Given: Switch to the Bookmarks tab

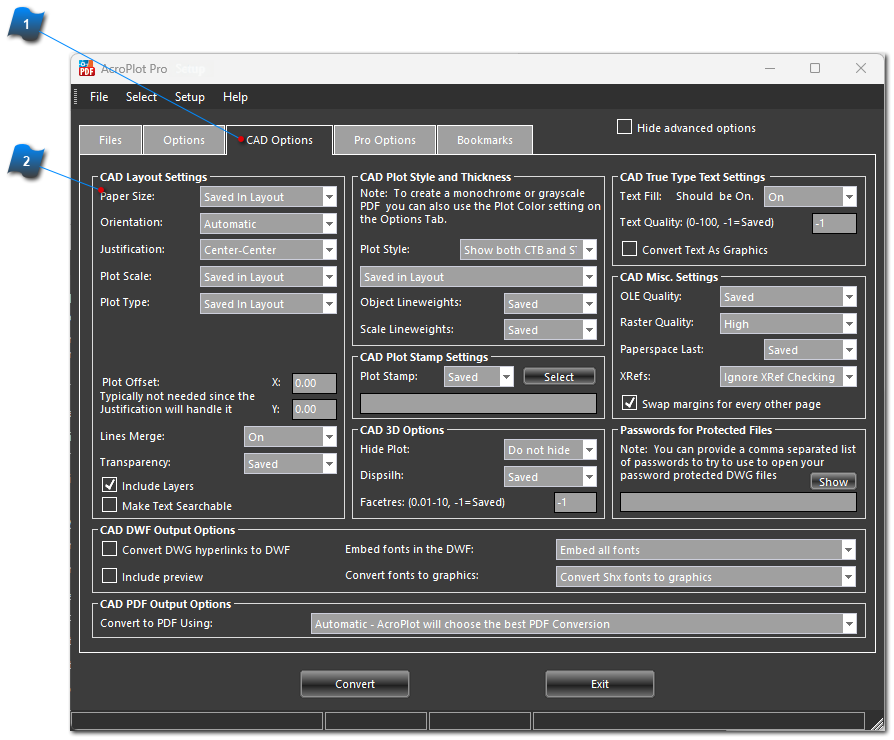Looking at the screenshot, I should click(485, 140).
